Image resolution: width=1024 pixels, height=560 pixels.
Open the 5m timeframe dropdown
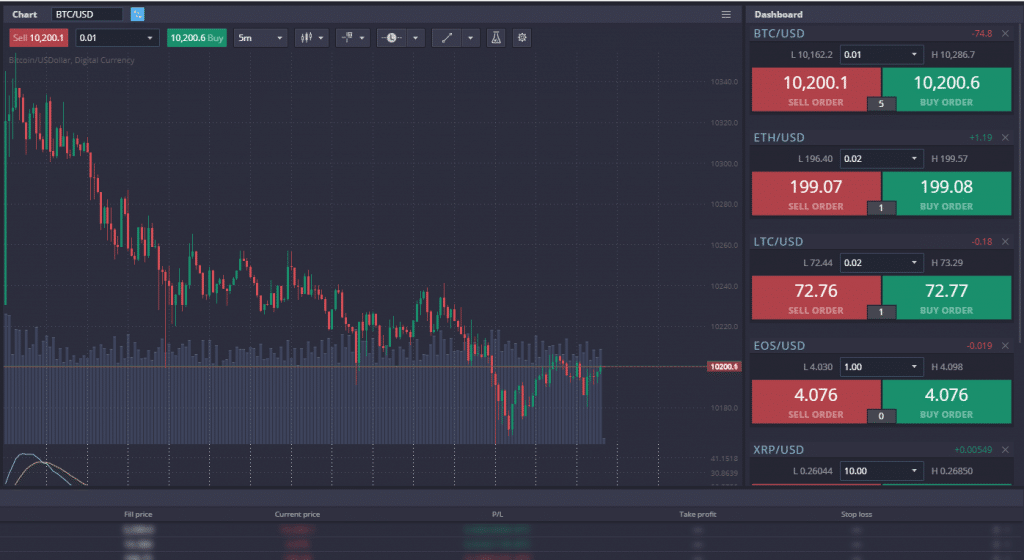261,38
